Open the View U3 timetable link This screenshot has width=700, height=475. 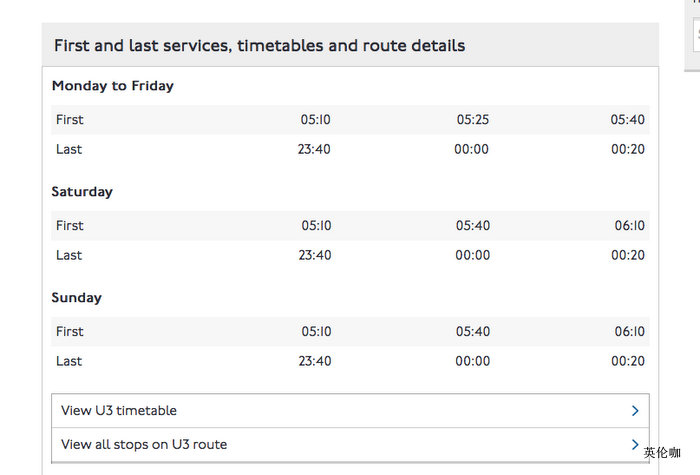pos(119,411)
